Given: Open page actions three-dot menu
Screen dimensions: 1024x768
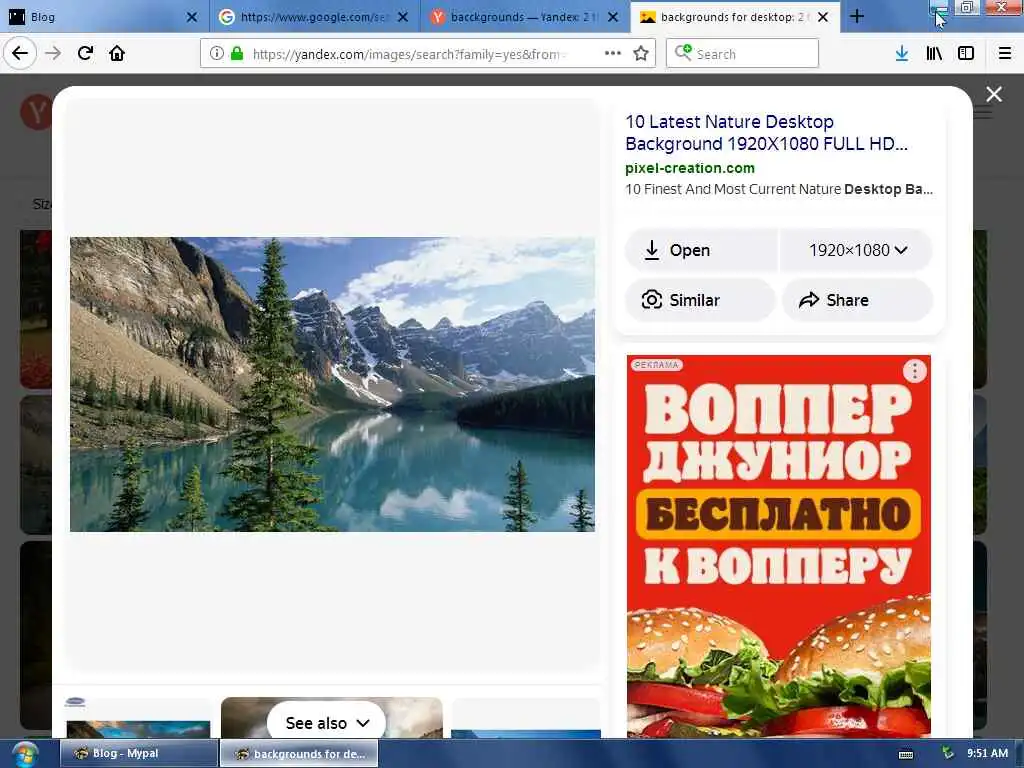Looking at the screenshot, I should pos(613,53).
